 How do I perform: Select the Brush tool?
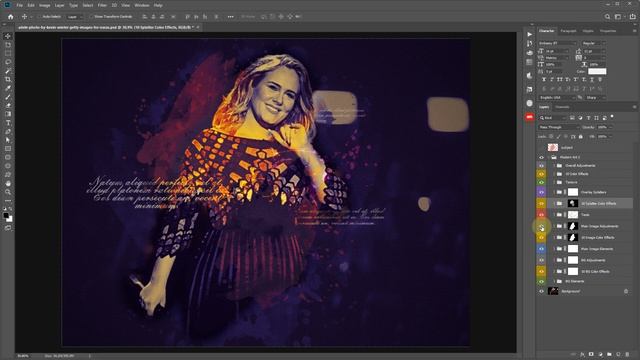coord(8,97)
